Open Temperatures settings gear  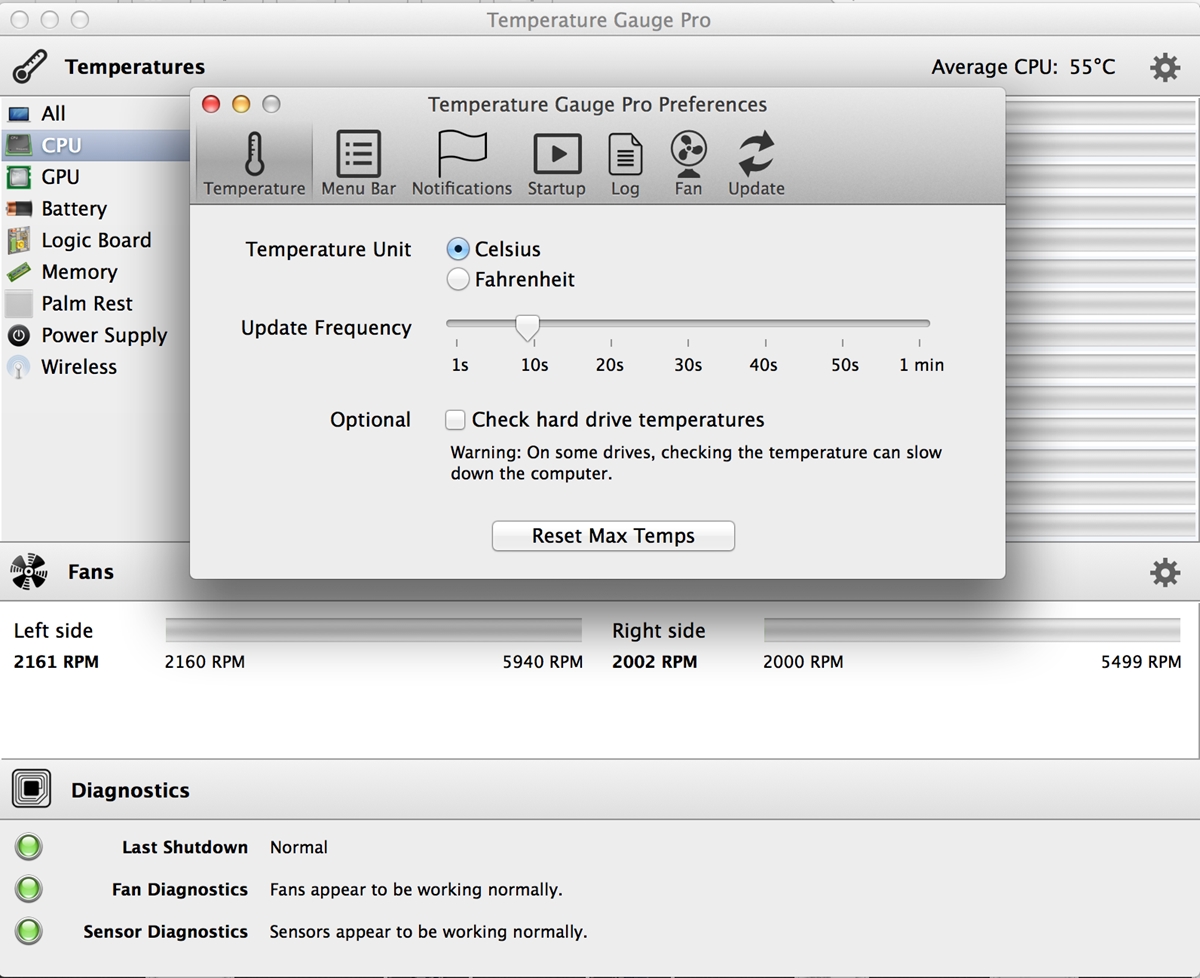coord(1165,68)
